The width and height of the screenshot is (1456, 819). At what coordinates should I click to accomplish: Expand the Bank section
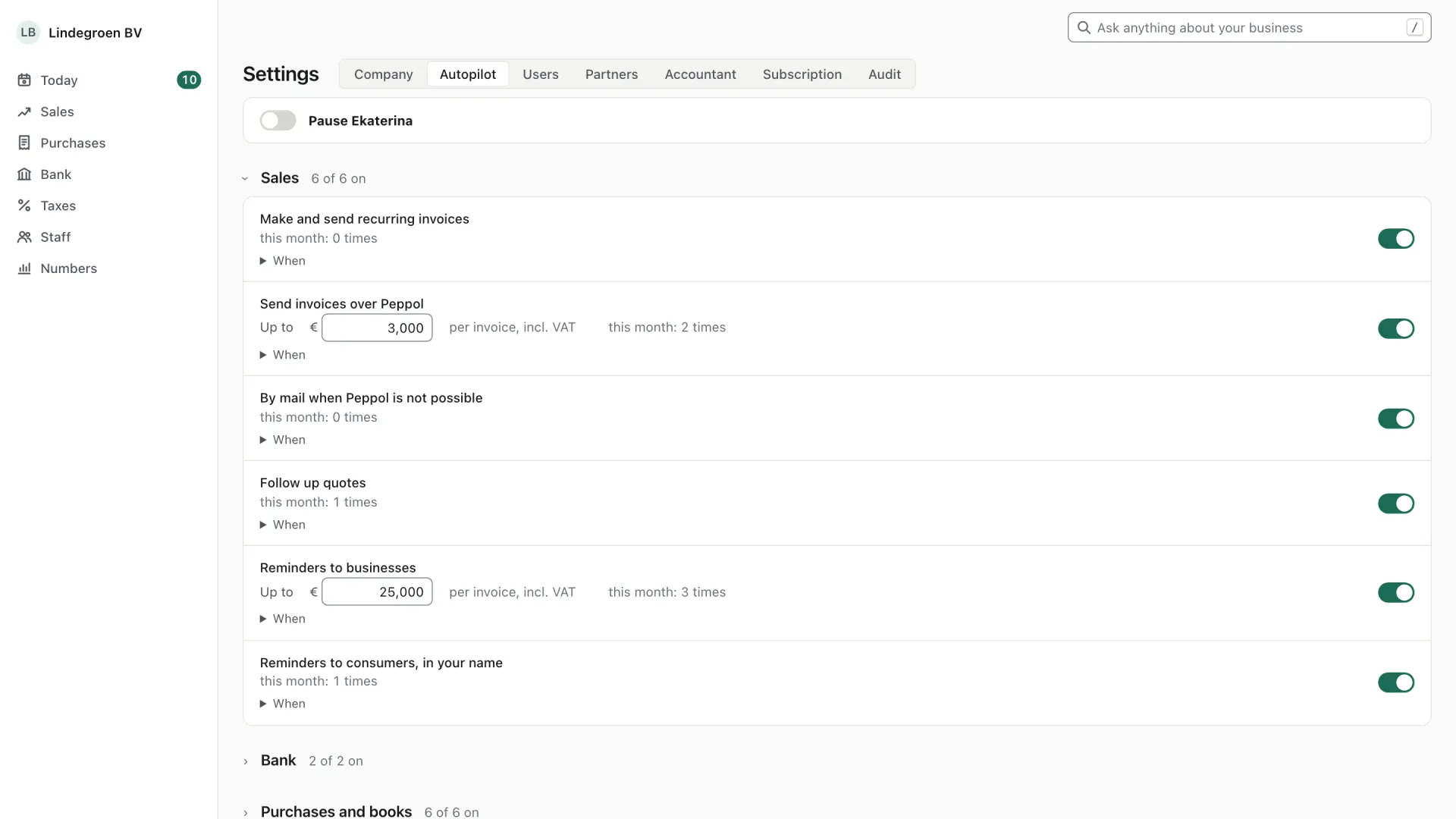(245, 761)
